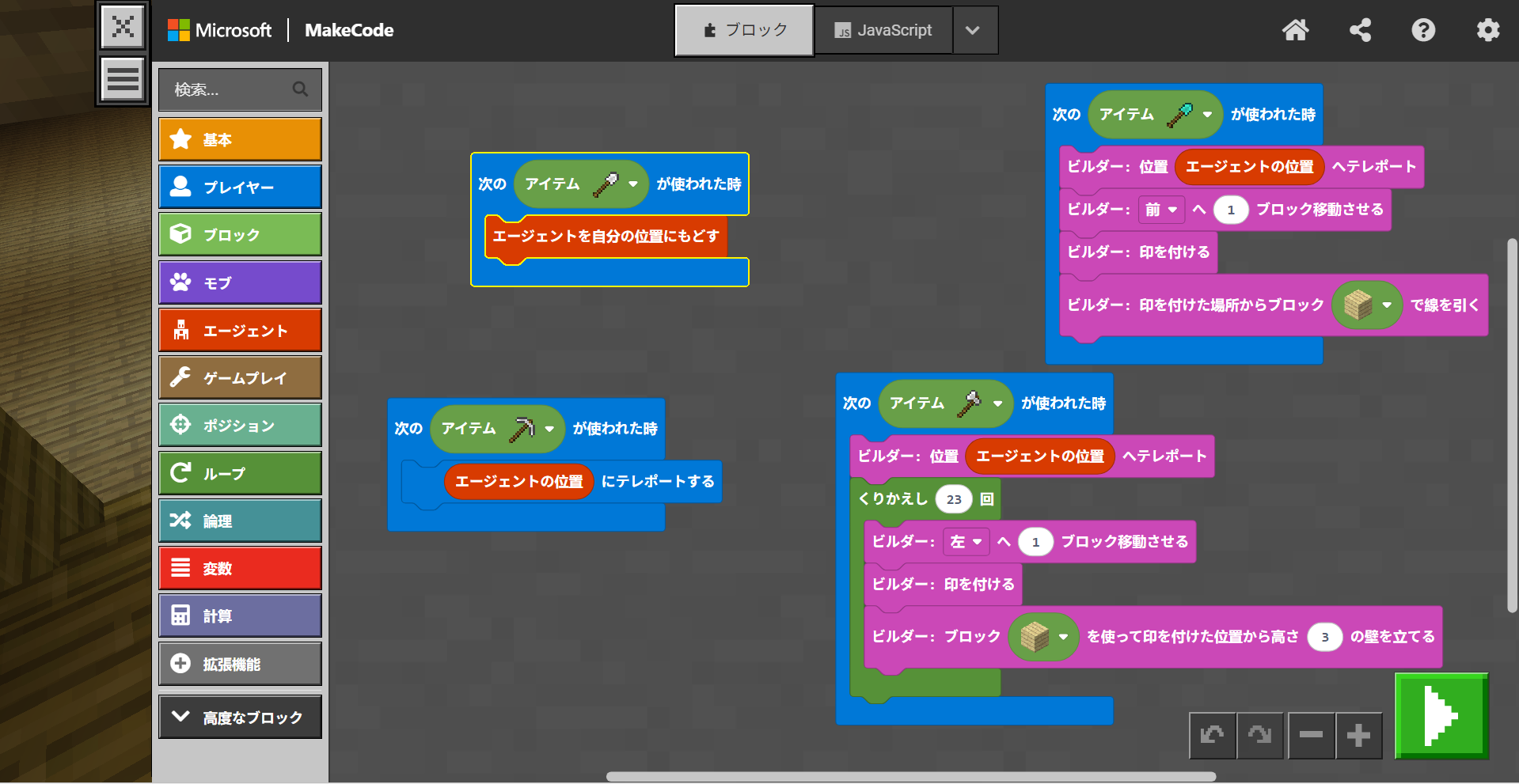Select the にテレポートする block
Screen dimensions: 1519x784
(658, 482)
